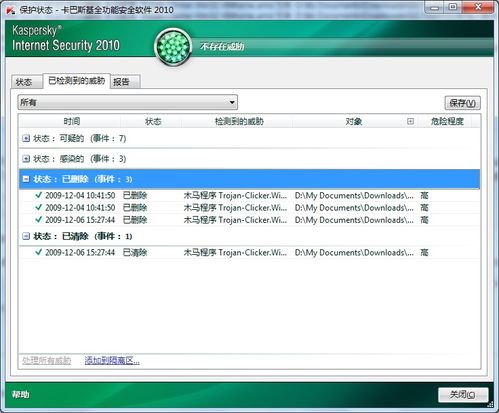
Task: Sort by the 时间 column header
Action: tap(71, 121)
